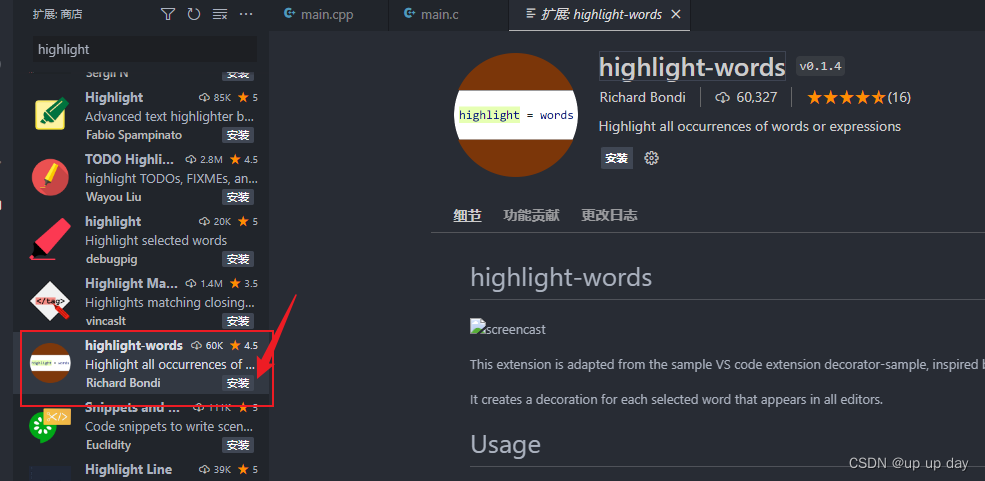Install highlight-words from the list entry

click(238, 383)
